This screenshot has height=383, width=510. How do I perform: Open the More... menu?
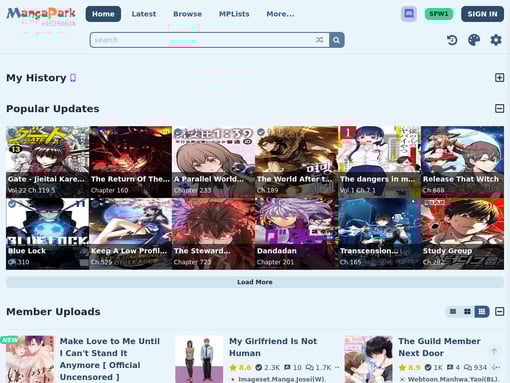coord(280,14)
